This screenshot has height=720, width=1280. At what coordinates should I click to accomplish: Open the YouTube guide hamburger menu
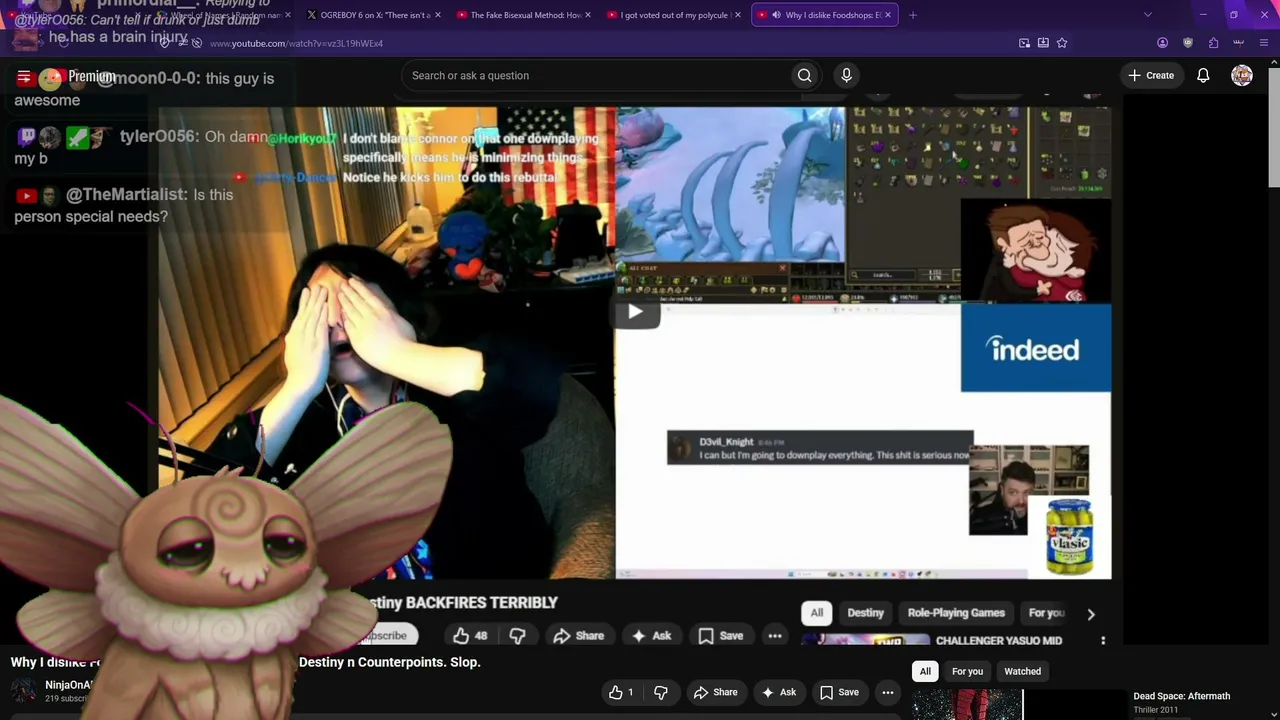click(24, 77)
